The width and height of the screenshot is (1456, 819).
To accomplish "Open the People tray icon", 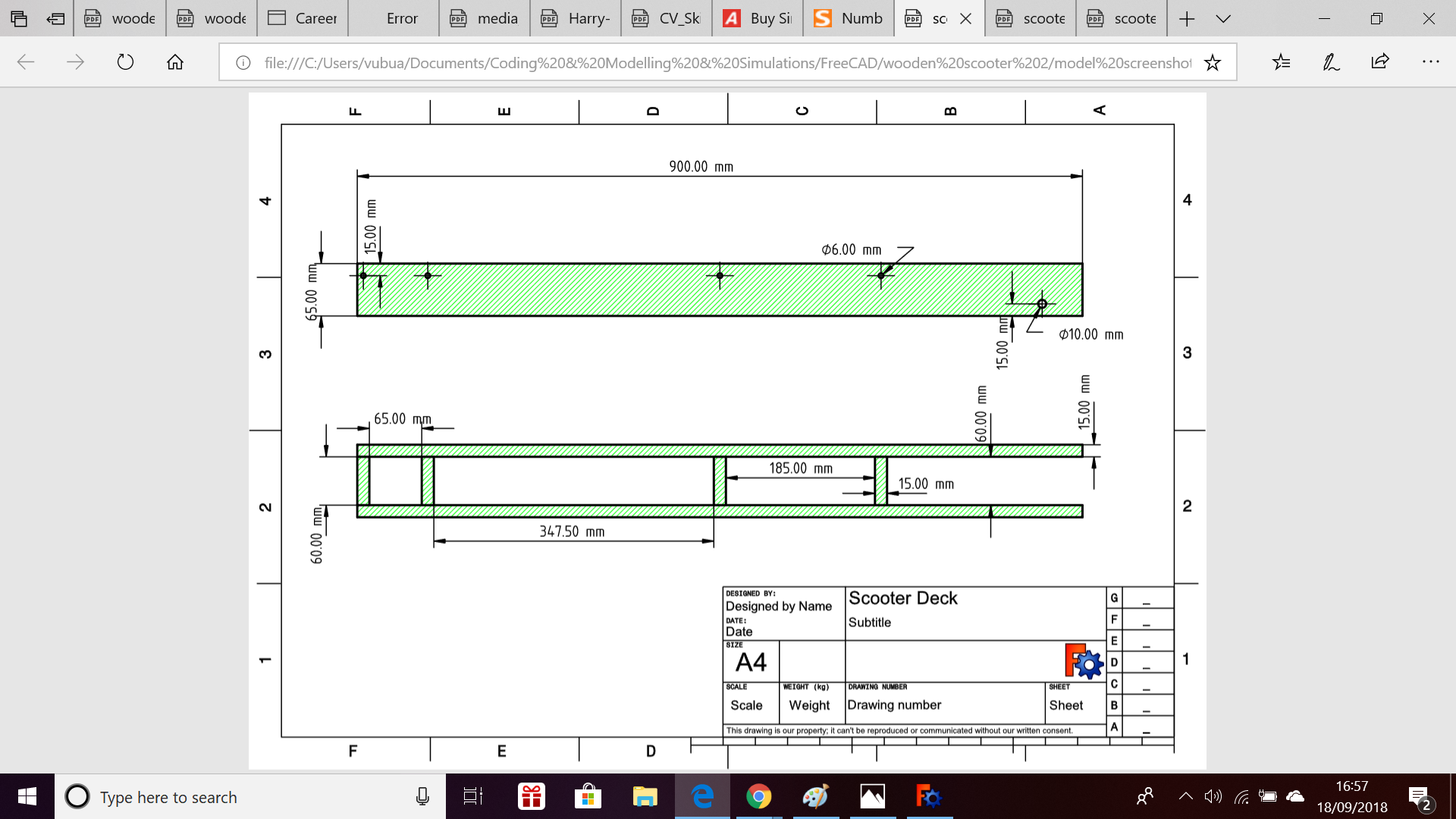I will (1145, 796).
